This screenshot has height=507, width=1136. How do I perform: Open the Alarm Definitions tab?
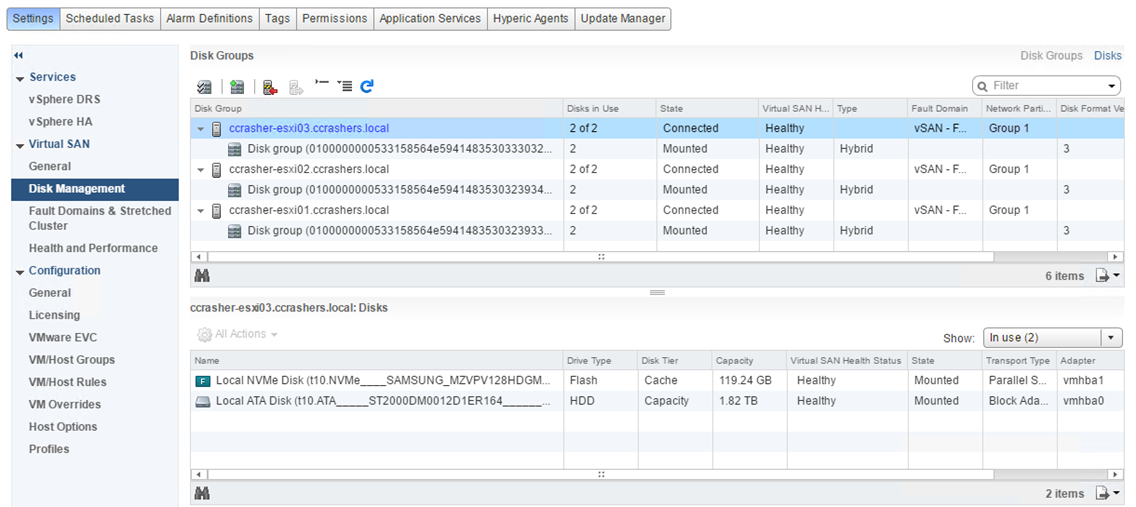click(209, 19)
